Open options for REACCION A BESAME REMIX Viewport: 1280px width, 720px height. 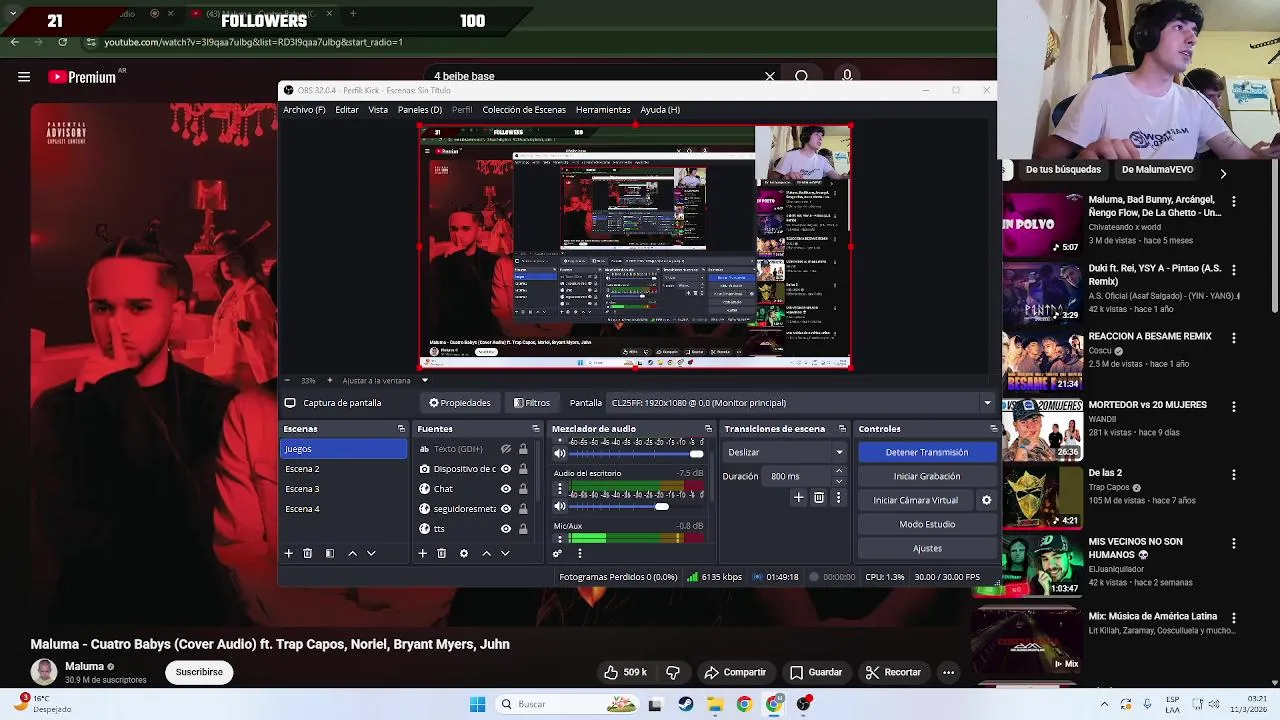tap(1233, 338)
